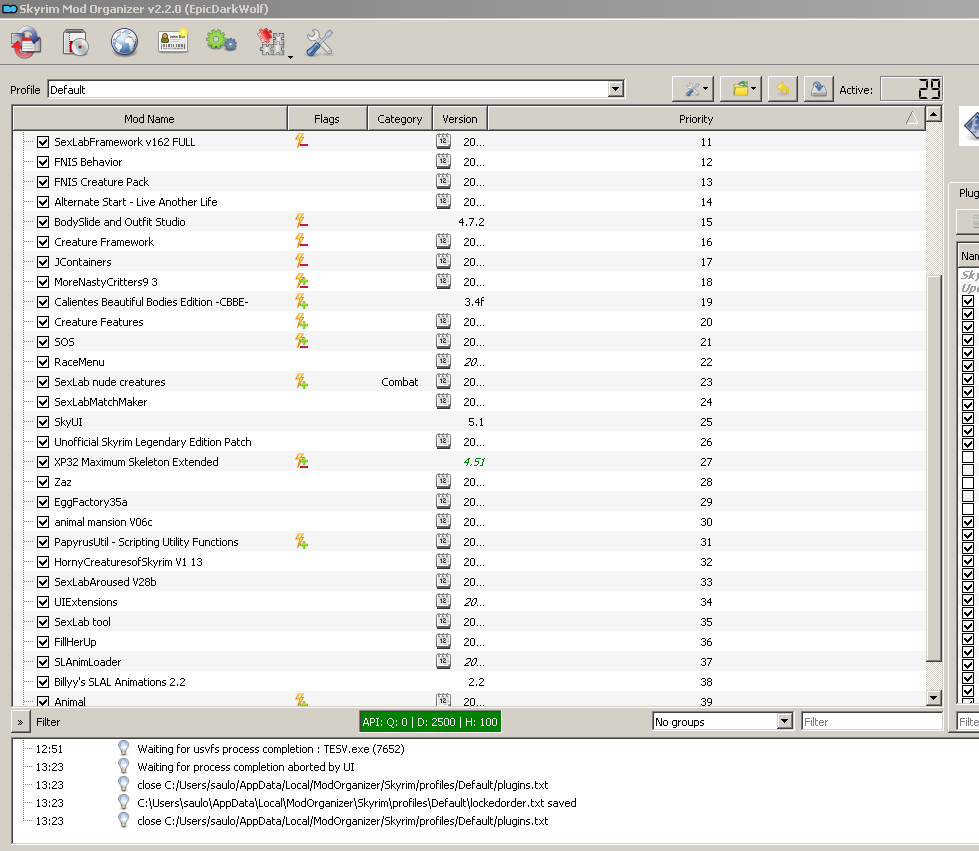Viewport: 979px width, 851px height.
Task: Click the Install Mod from archive icon
Action: click(75, 43)
